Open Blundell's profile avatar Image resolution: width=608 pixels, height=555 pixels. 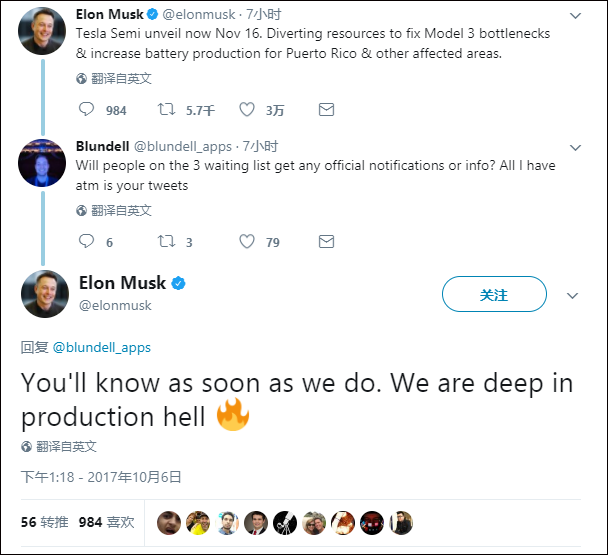tap(42, 162)
